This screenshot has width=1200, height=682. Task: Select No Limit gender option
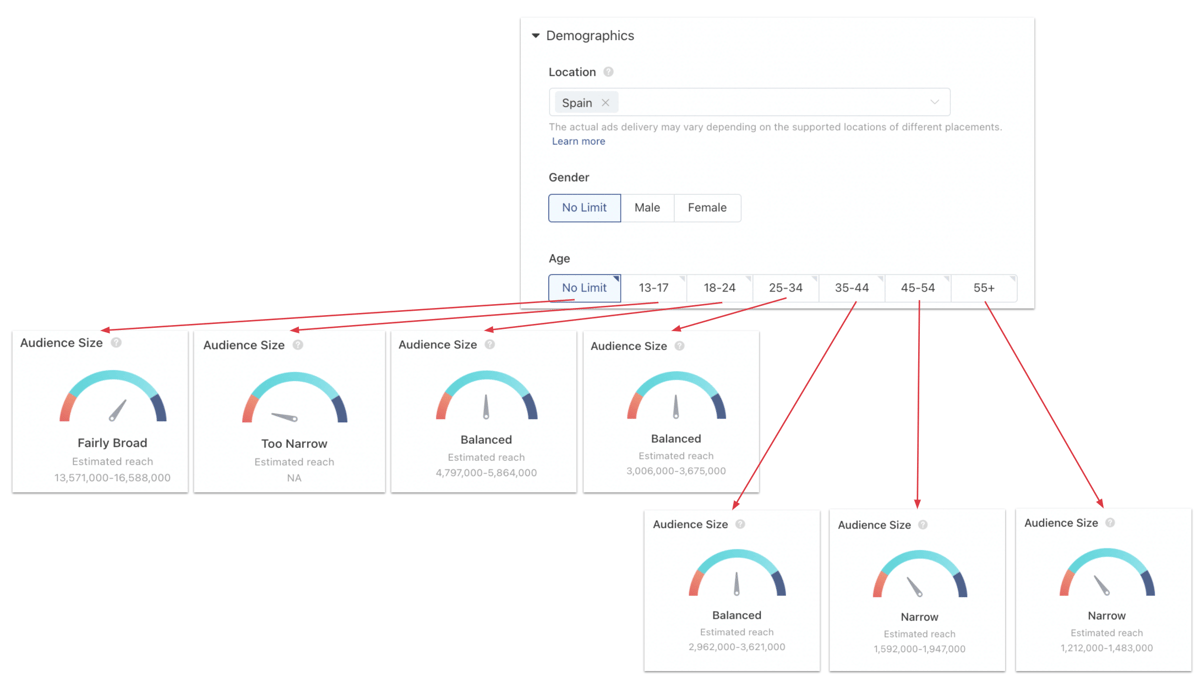pyautogui.click(x=584, y=208)
